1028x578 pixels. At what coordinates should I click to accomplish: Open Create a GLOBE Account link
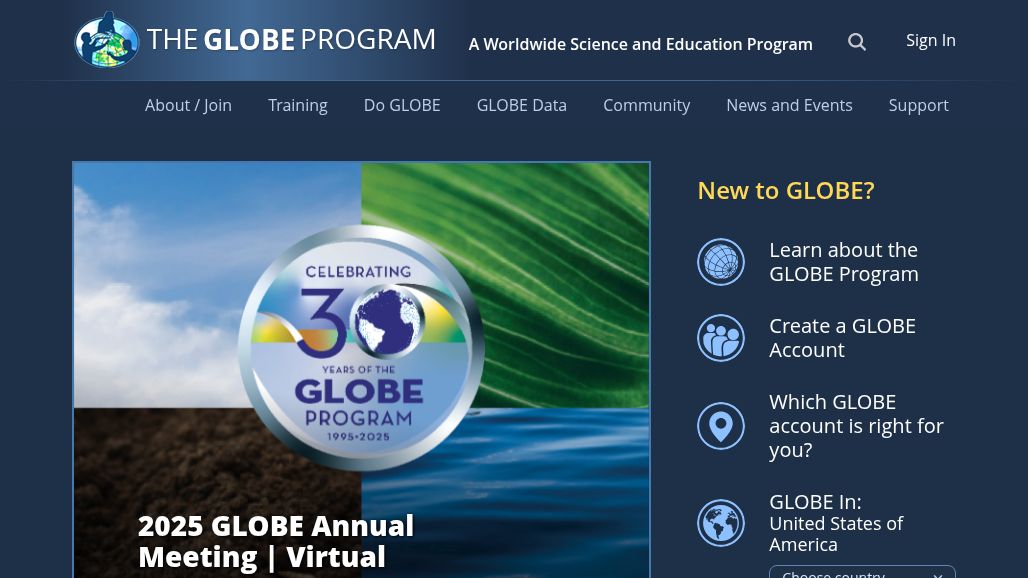[x=842, y=338]
